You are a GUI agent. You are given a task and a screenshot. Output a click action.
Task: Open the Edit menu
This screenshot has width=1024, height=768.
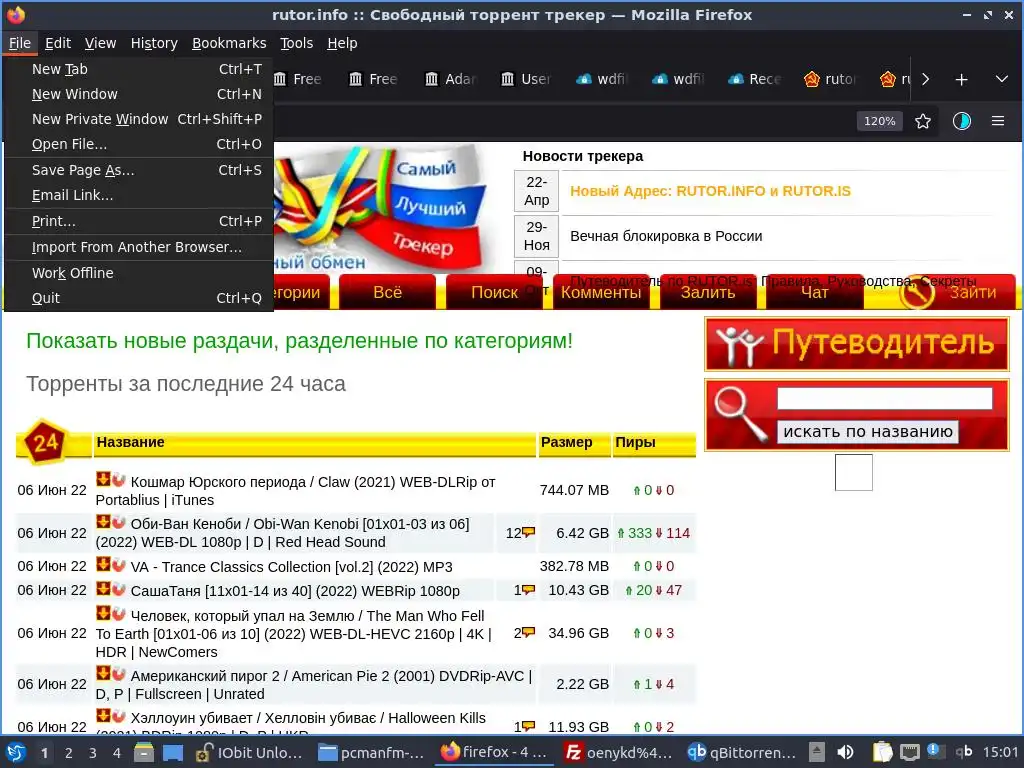(57, 43)
